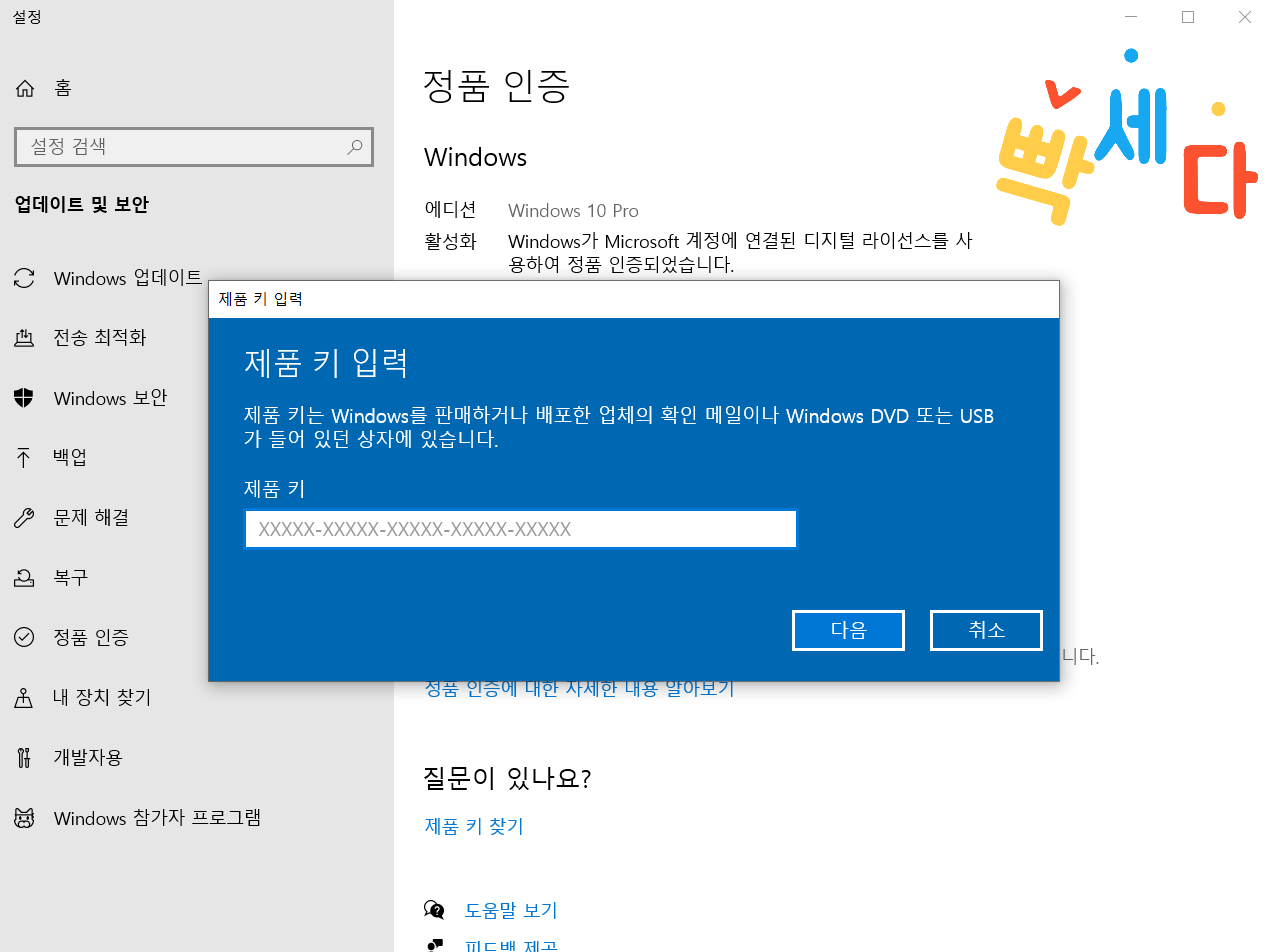The height and width of the screenshot is (952, 1270).
Task: Open the 제품 키 찾기 link
Action: pos(474,826)
